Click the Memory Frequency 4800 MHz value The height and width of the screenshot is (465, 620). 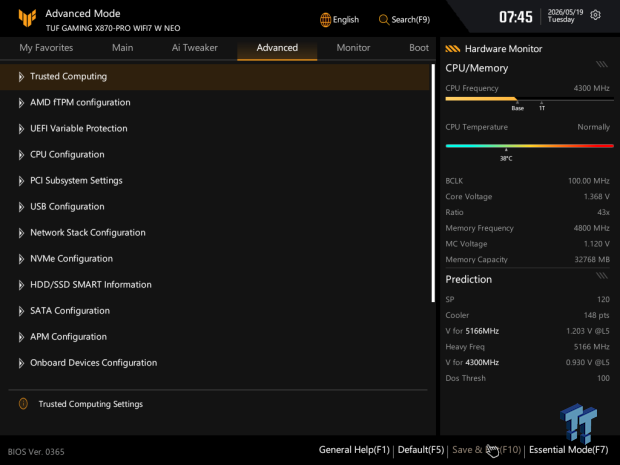[591, 228]
